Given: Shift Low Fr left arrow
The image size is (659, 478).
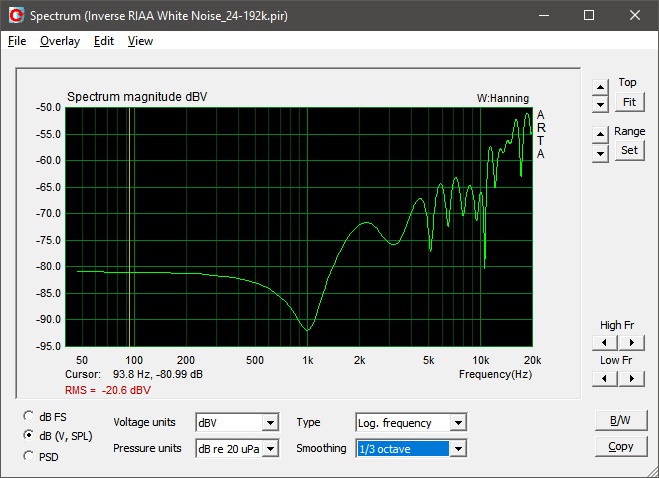Looking at the screenshot, I should pos(604,379).
